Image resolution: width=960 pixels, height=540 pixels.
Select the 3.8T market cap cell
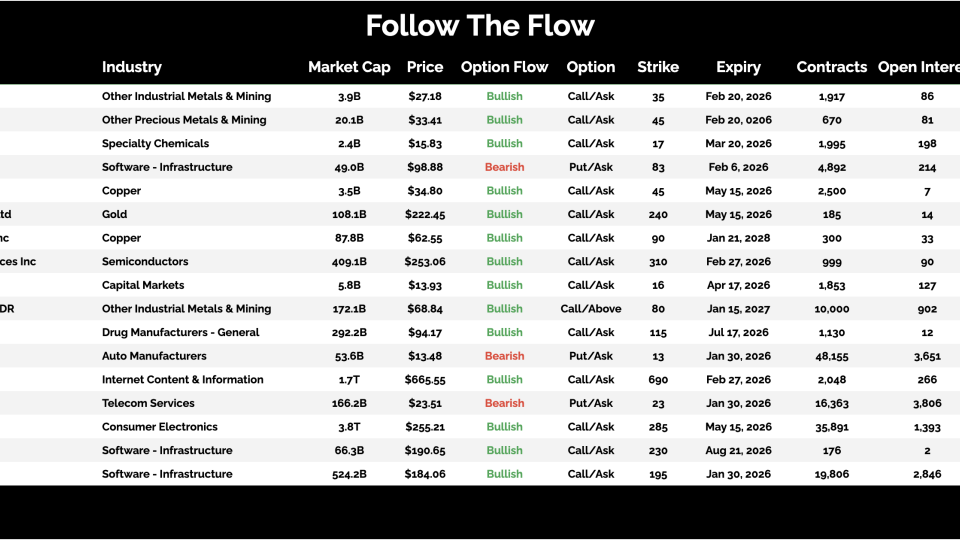(349, 427)
